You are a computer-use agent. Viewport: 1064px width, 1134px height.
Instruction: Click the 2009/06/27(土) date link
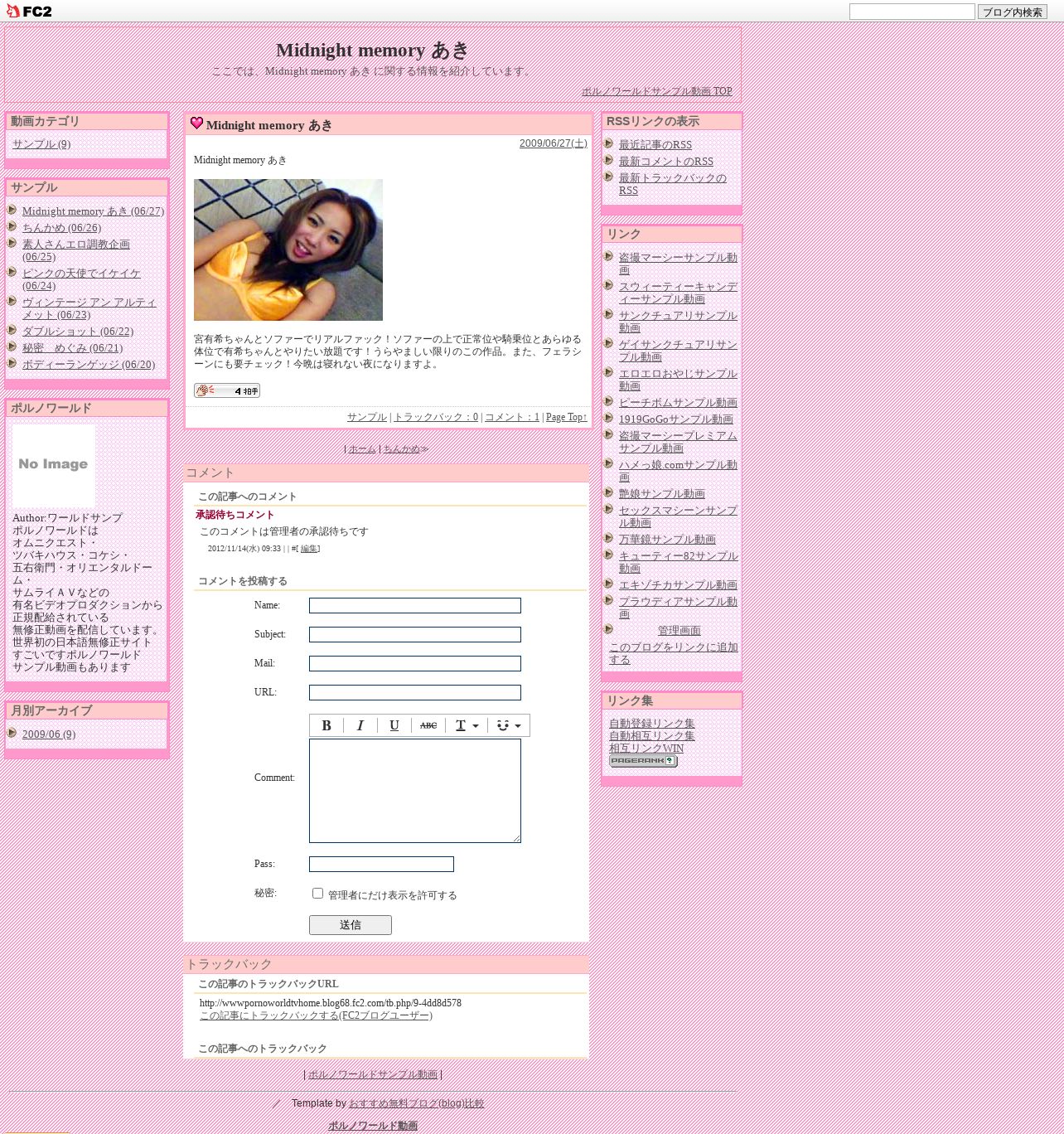pyautogui.click(x=554, y=143)
